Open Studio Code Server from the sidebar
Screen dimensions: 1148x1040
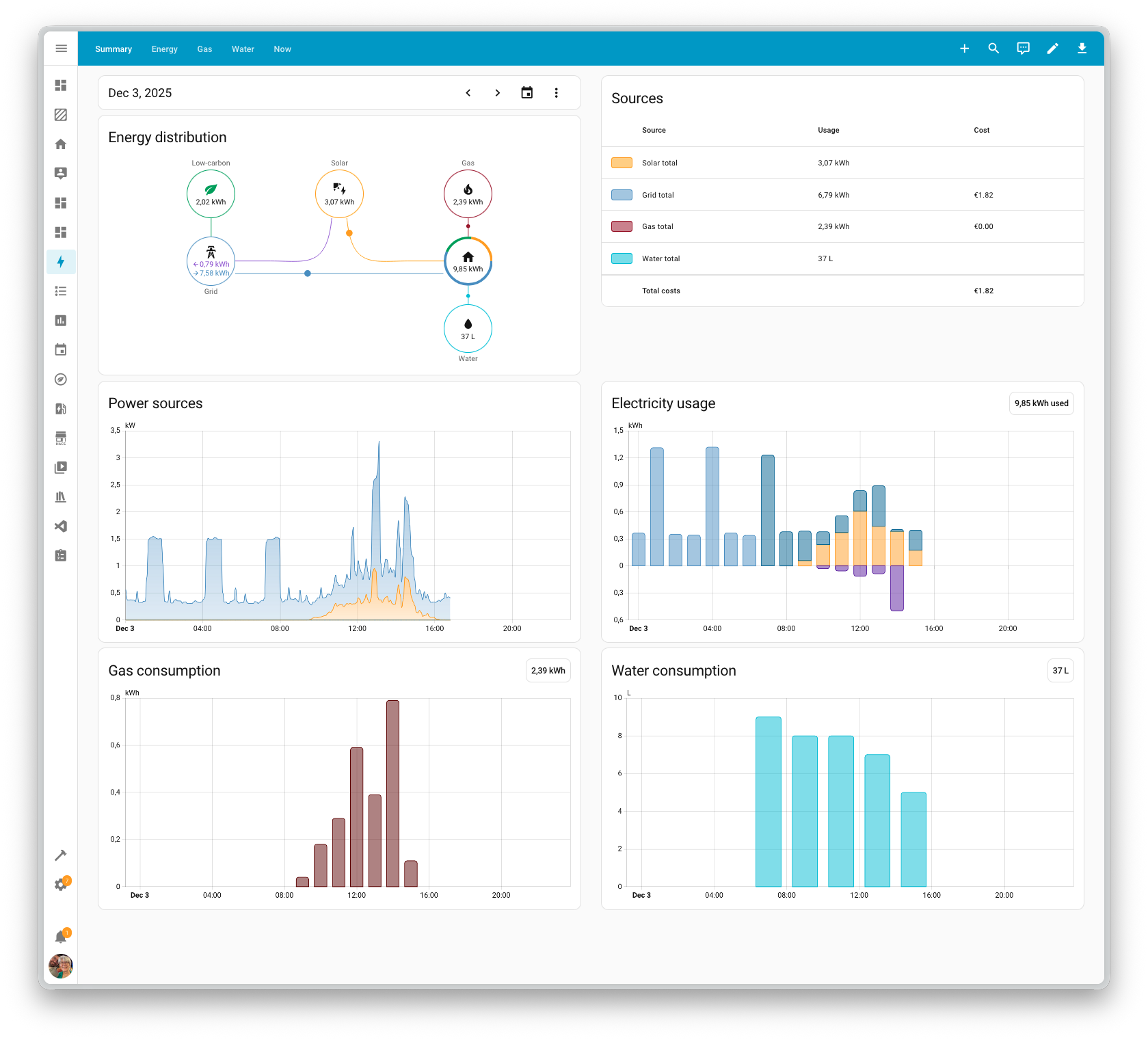[x=61, y=526]
